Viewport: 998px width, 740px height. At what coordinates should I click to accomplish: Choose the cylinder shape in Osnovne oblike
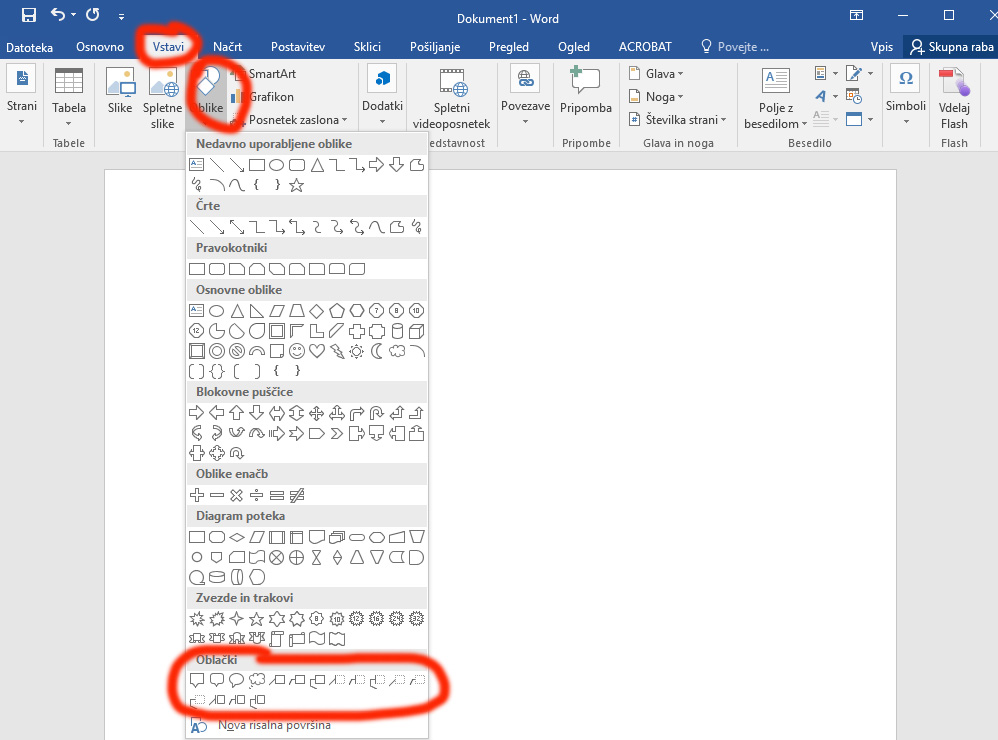click(x=397, y=331)
